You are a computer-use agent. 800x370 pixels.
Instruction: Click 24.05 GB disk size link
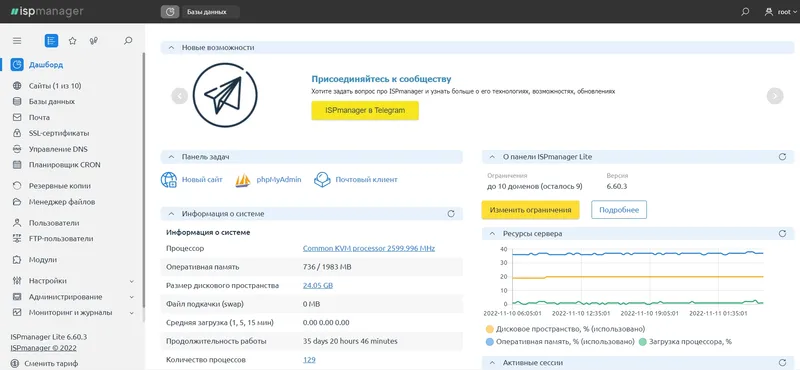point(318,286)
